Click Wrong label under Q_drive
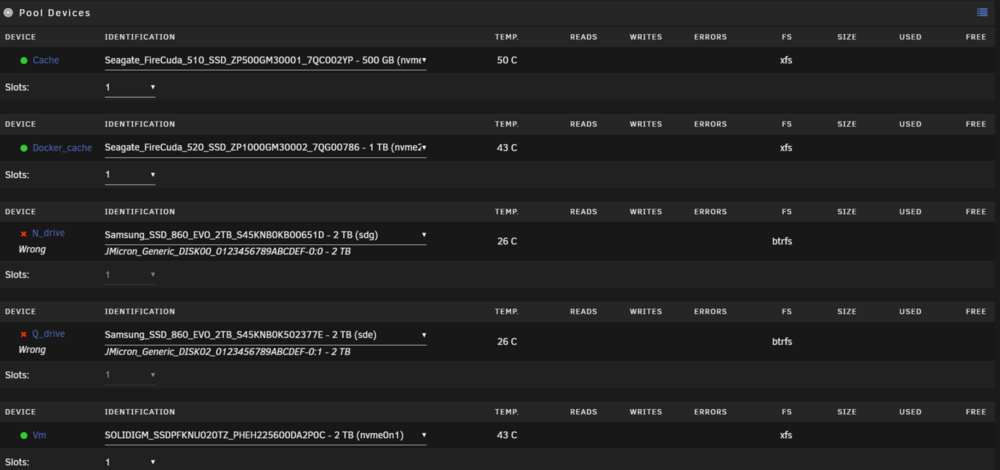This screenshot has width=1000, height=470. [x=32, y=349]
